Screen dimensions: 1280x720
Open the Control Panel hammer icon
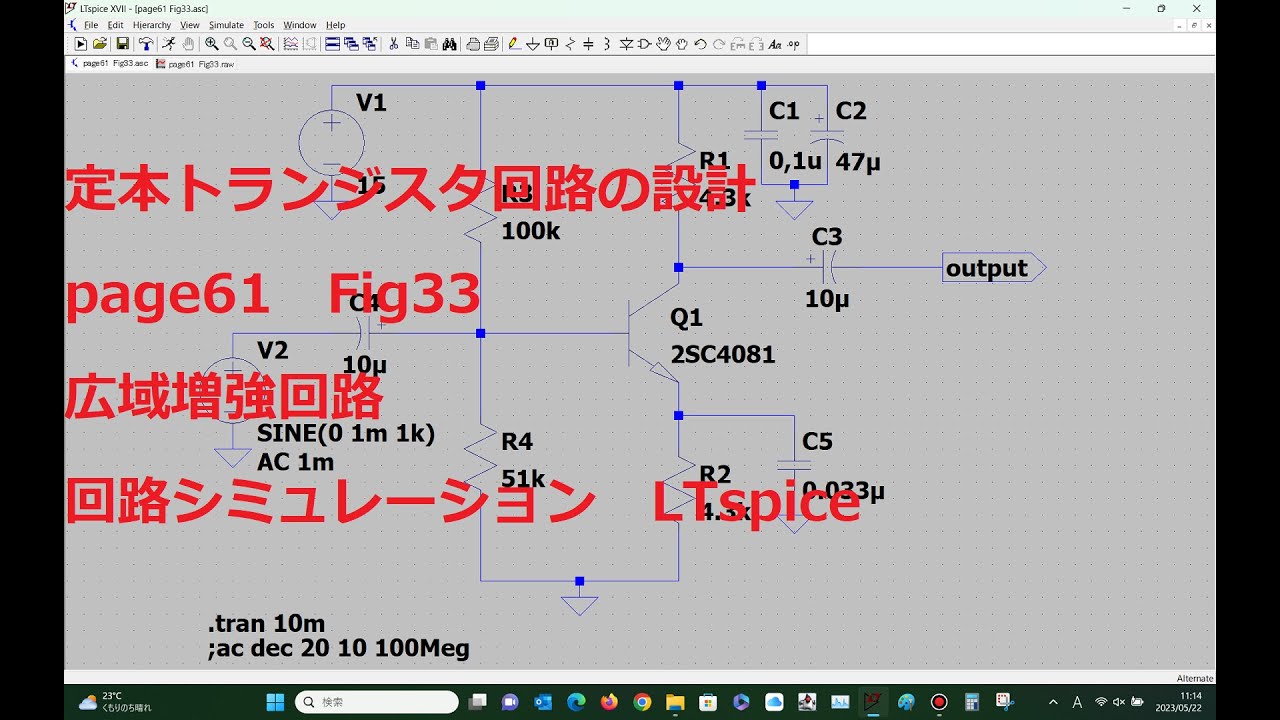pos(146,44)
